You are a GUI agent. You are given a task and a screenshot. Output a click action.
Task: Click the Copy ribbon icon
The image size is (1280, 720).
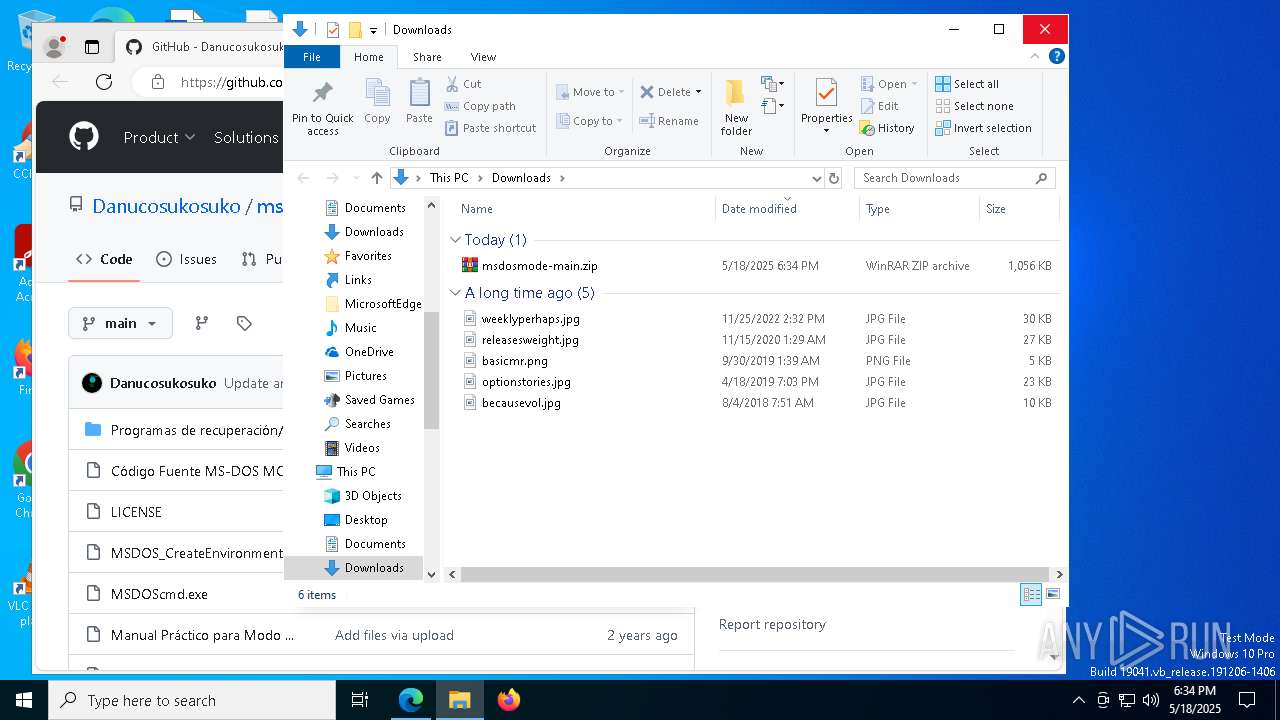[x=377, y=101]
